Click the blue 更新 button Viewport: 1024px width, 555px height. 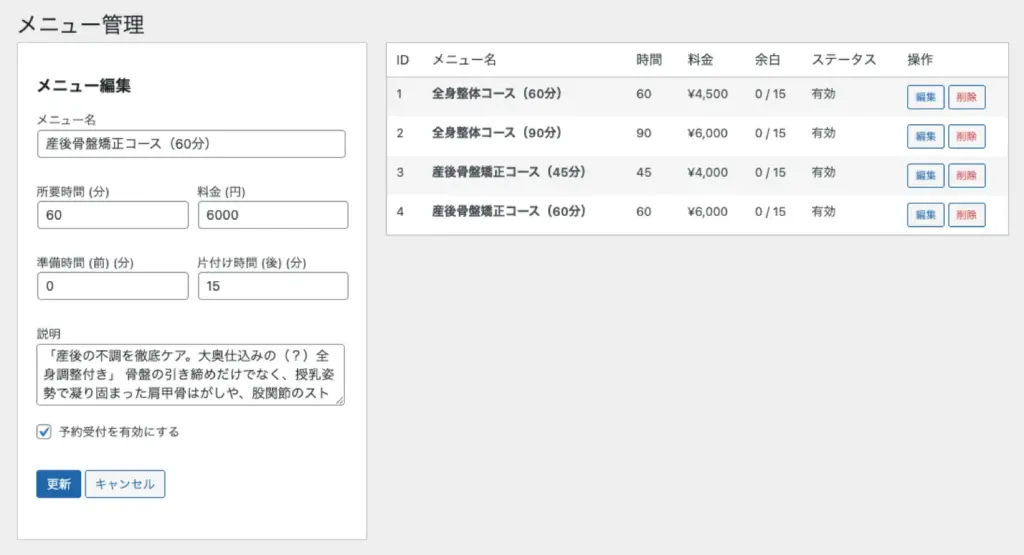tap(58, 484)
